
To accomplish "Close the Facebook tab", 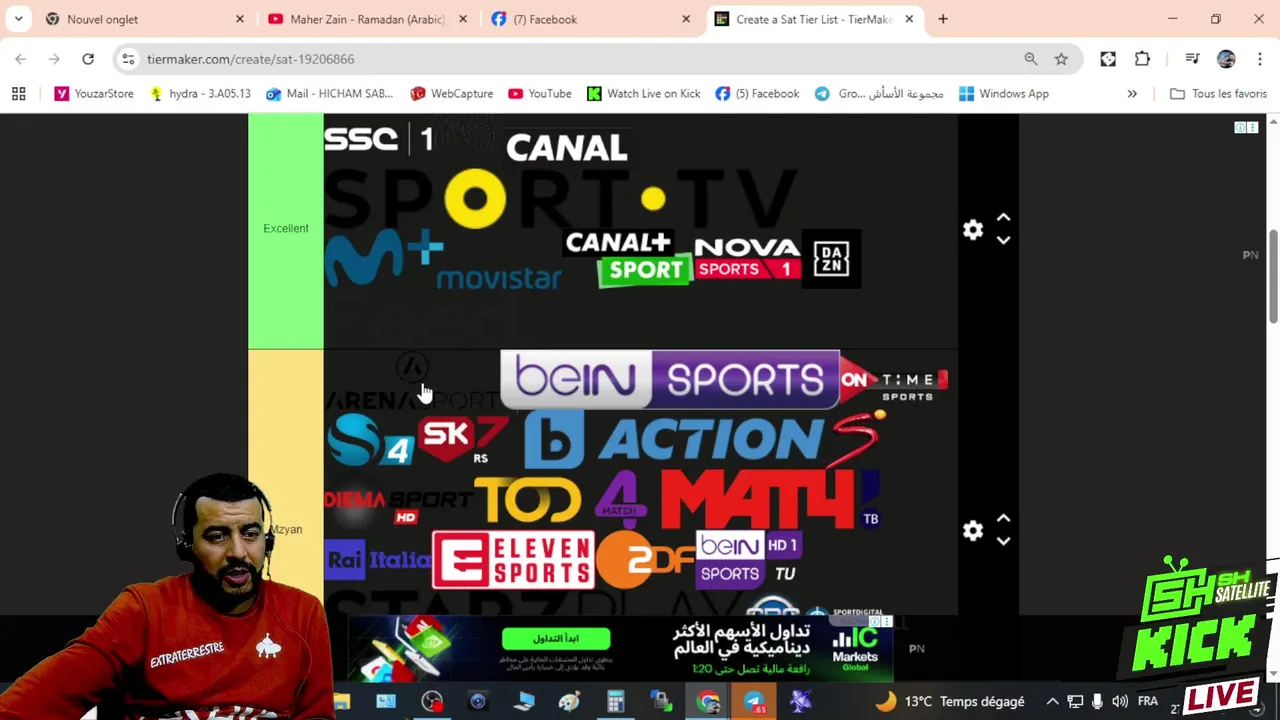I will click(x=686, y=19).
